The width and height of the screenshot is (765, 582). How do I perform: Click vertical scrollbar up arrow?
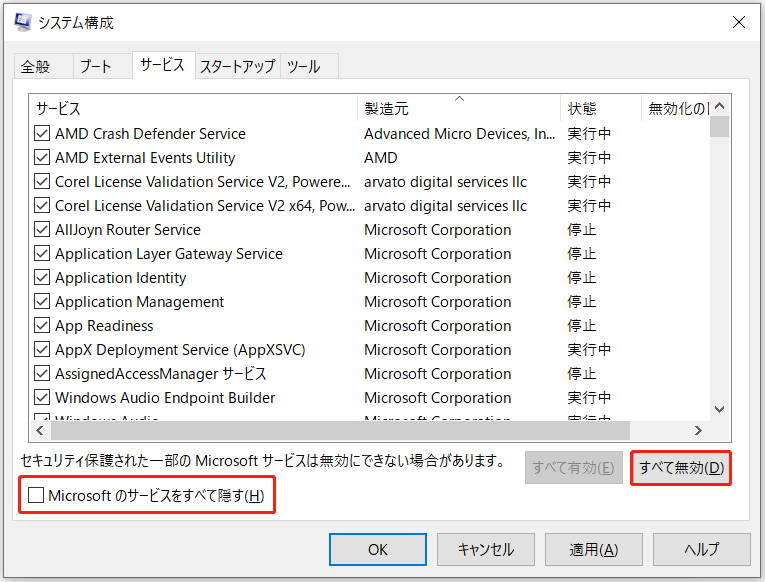pyautogui.click(x=720, y=105)
